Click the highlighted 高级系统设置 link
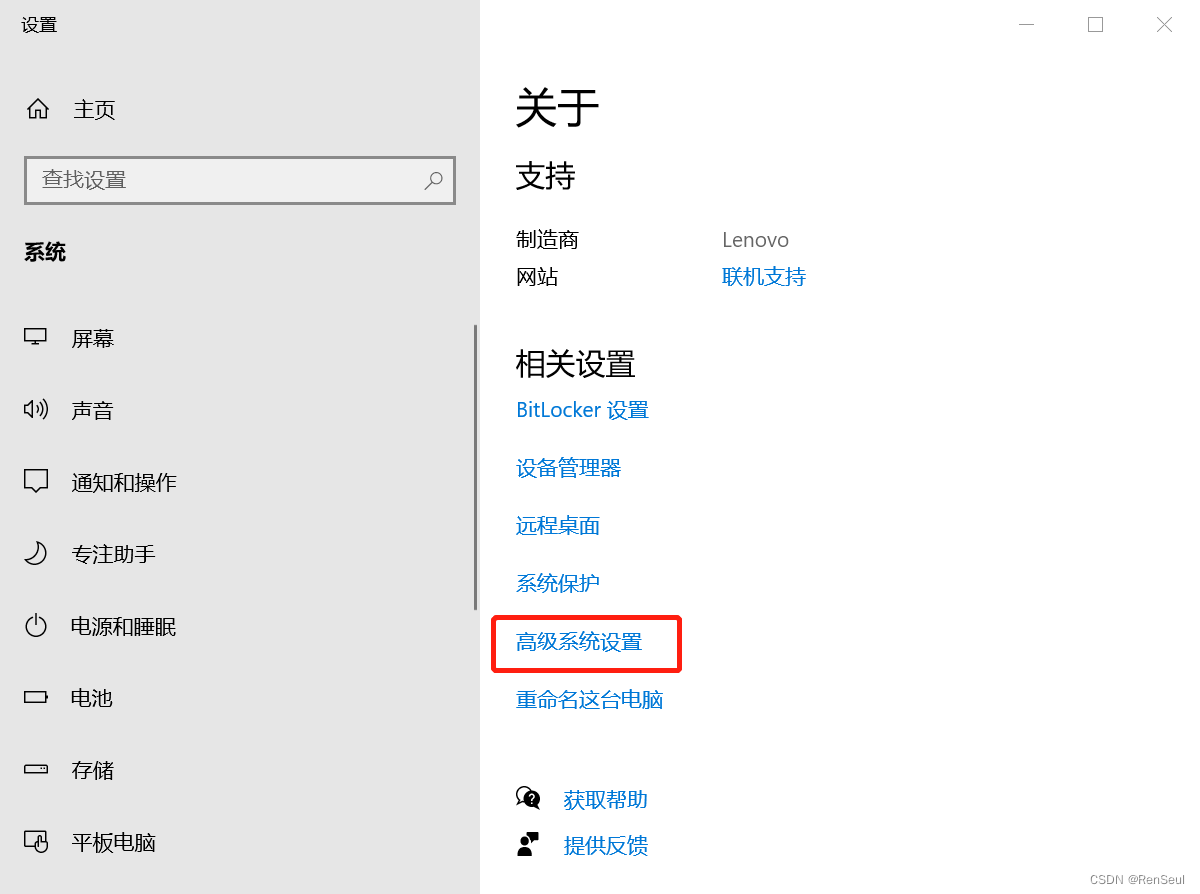Screen dimensions: 1200x894 586,643
